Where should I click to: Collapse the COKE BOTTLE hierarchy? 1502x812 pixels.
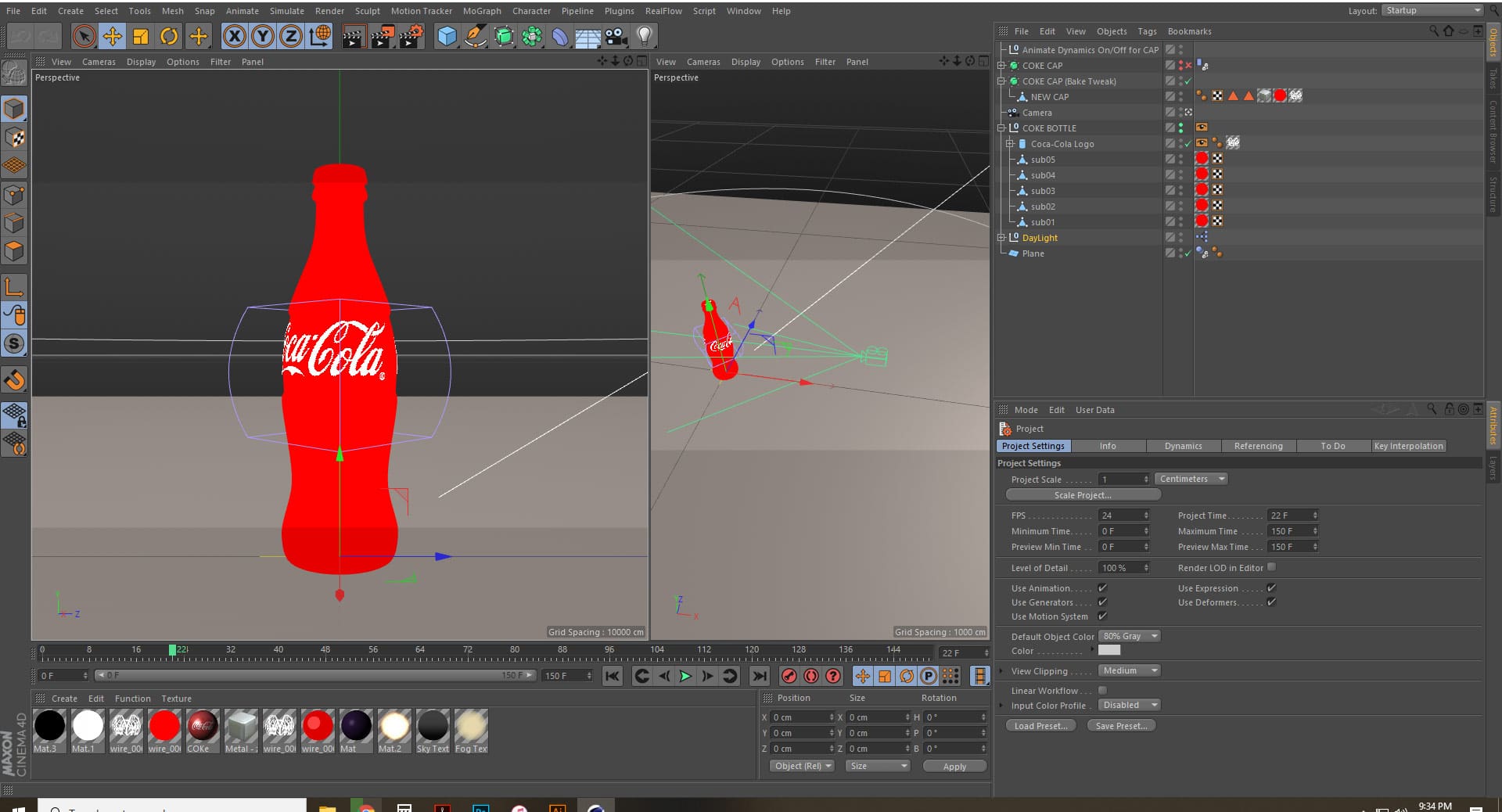click(1001, 128)
